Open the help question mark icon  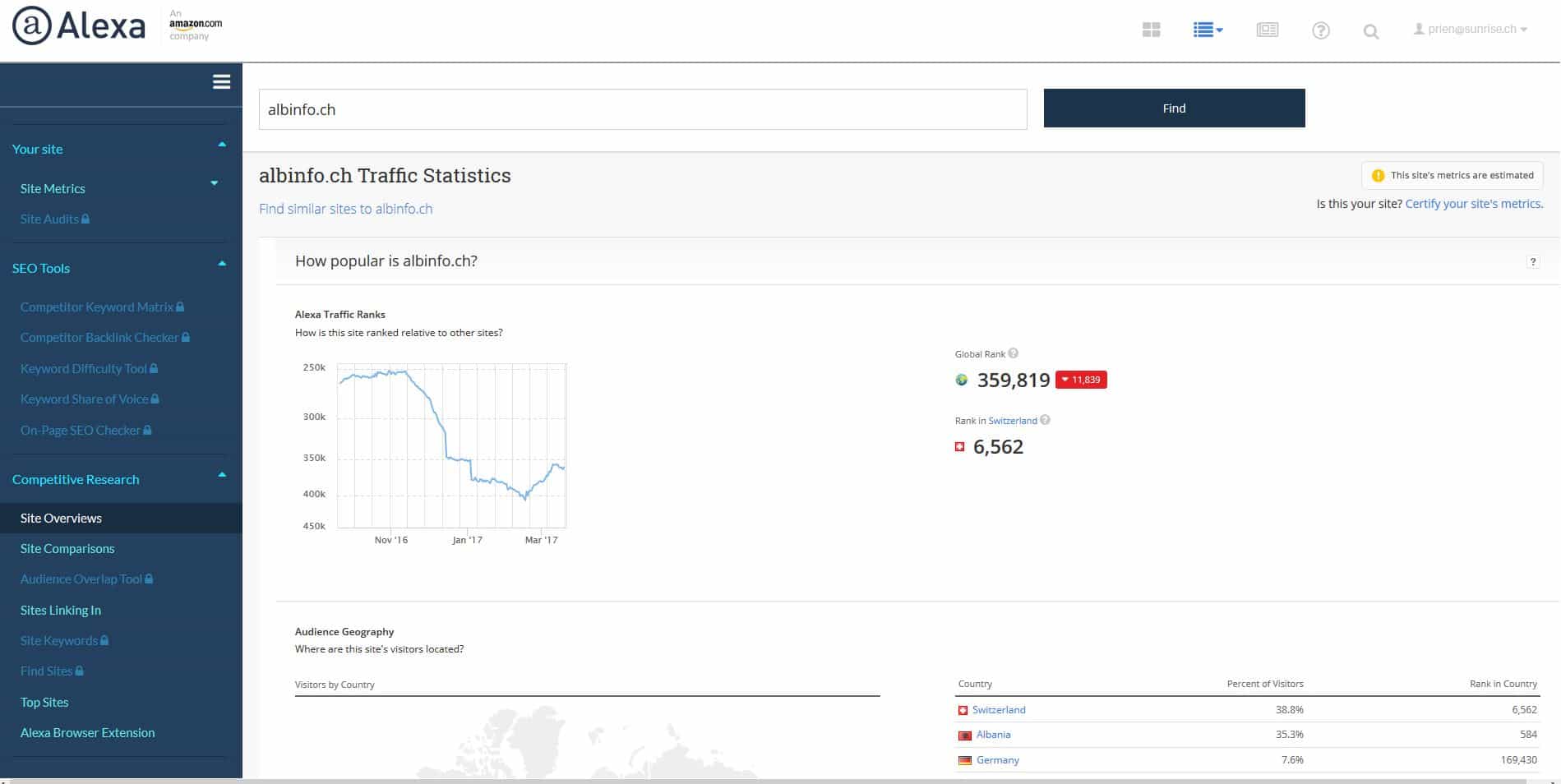1320,31
